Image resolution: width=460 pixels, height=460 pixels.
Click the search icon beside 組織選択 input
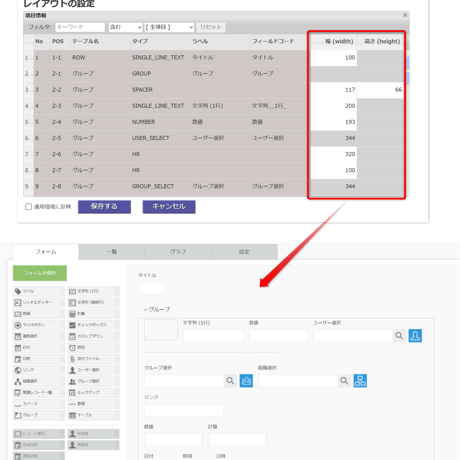click(x=344, y=381)
